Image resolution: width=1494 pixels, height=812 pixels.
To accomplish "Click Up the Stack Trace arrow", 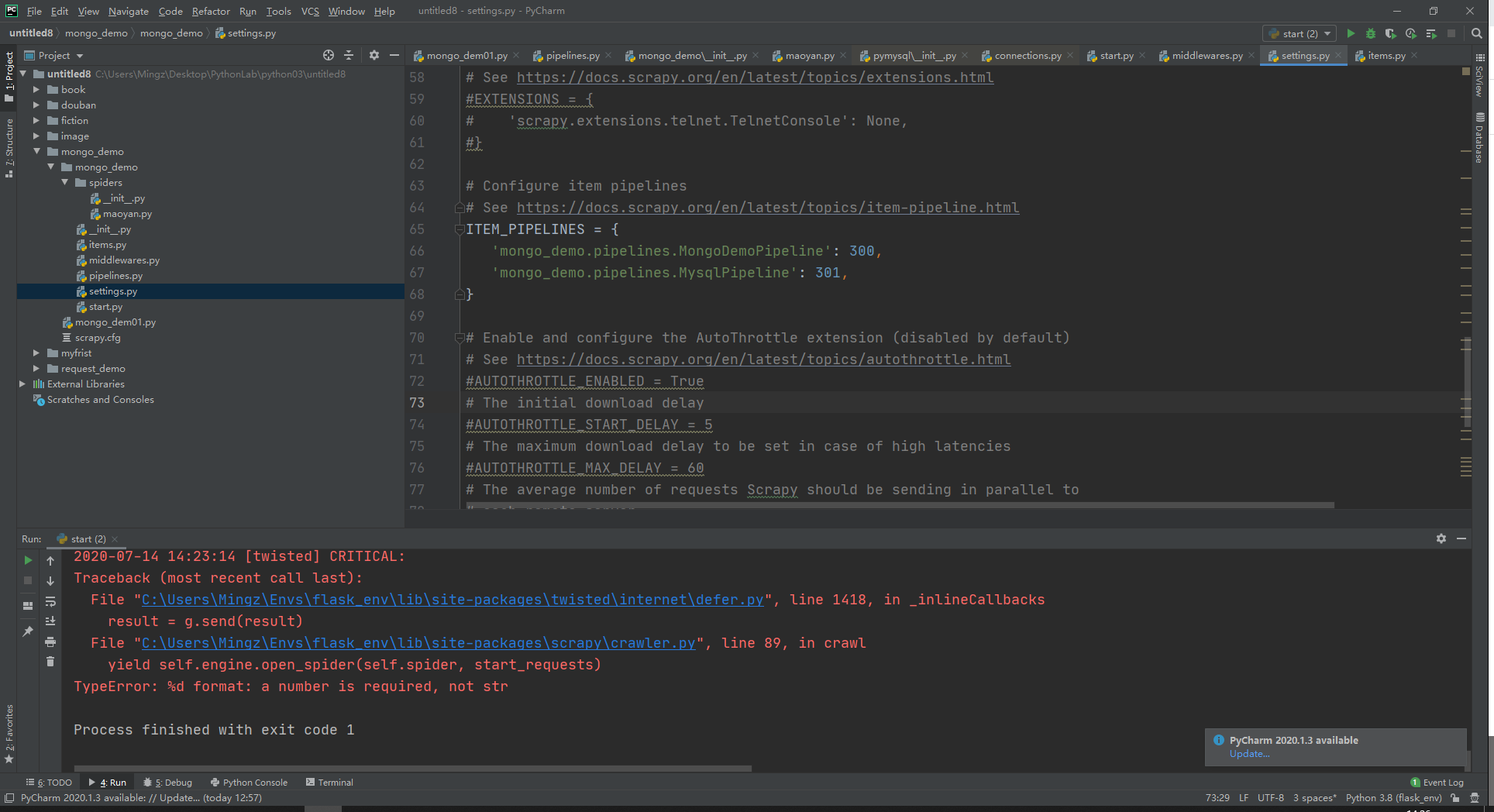I will coord(50,560).
